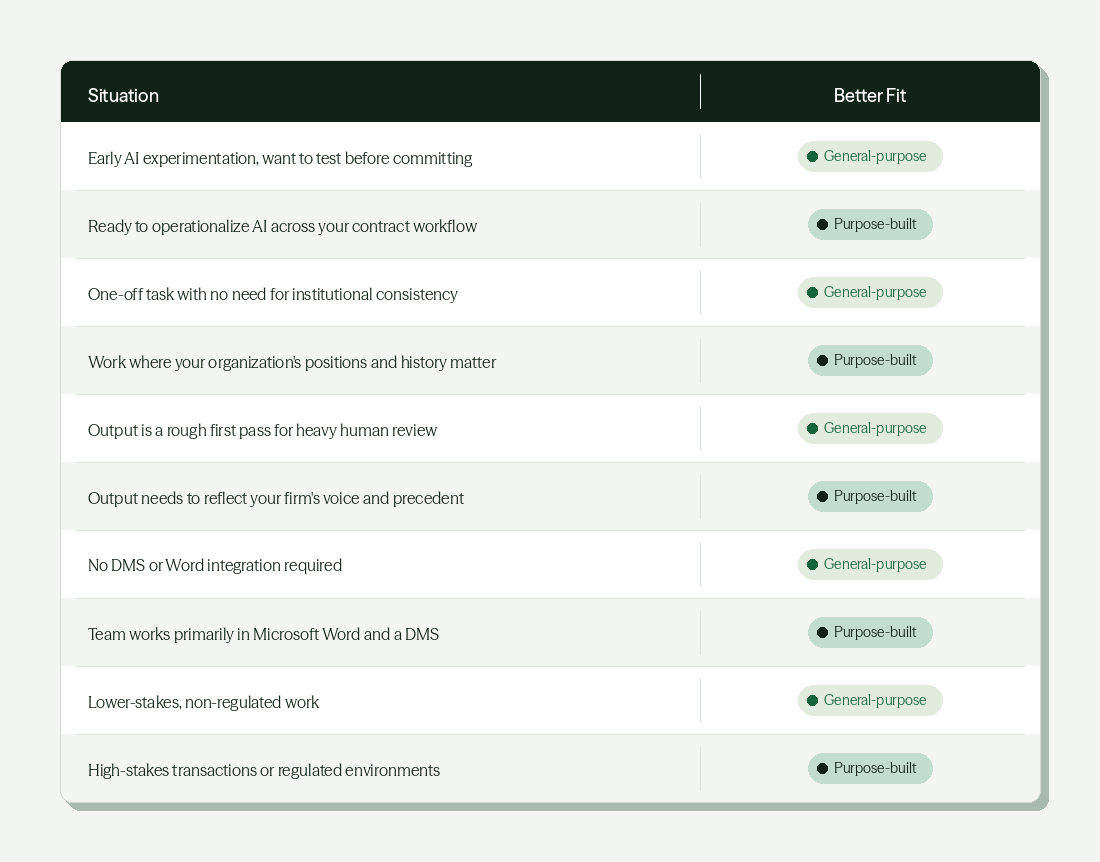Select 'No DMS or Word integration required'
Screen dimensions: 1100x862
click(215, 566)
